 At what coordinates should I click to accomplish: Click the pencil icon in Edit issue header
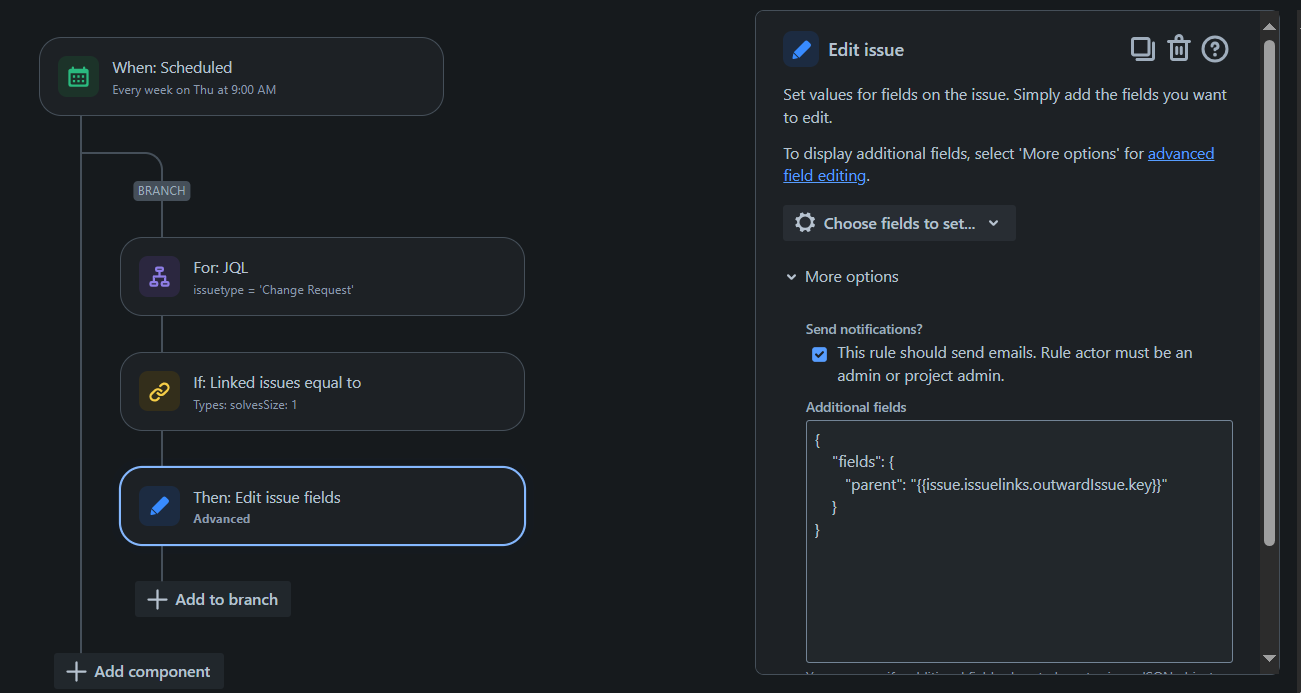coord(801,49)
